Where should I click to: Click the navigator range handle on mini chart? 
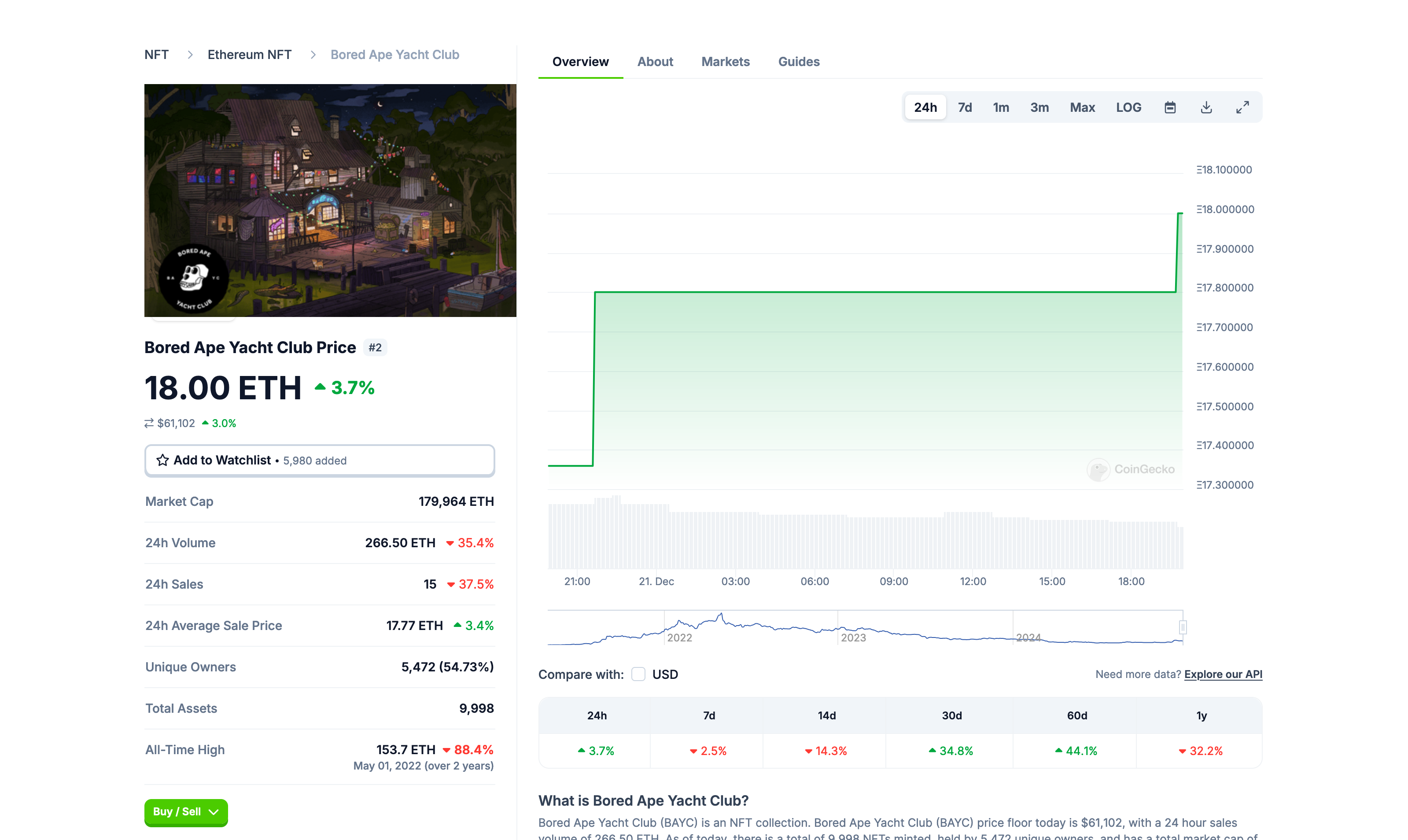(x=1182, y=627)
